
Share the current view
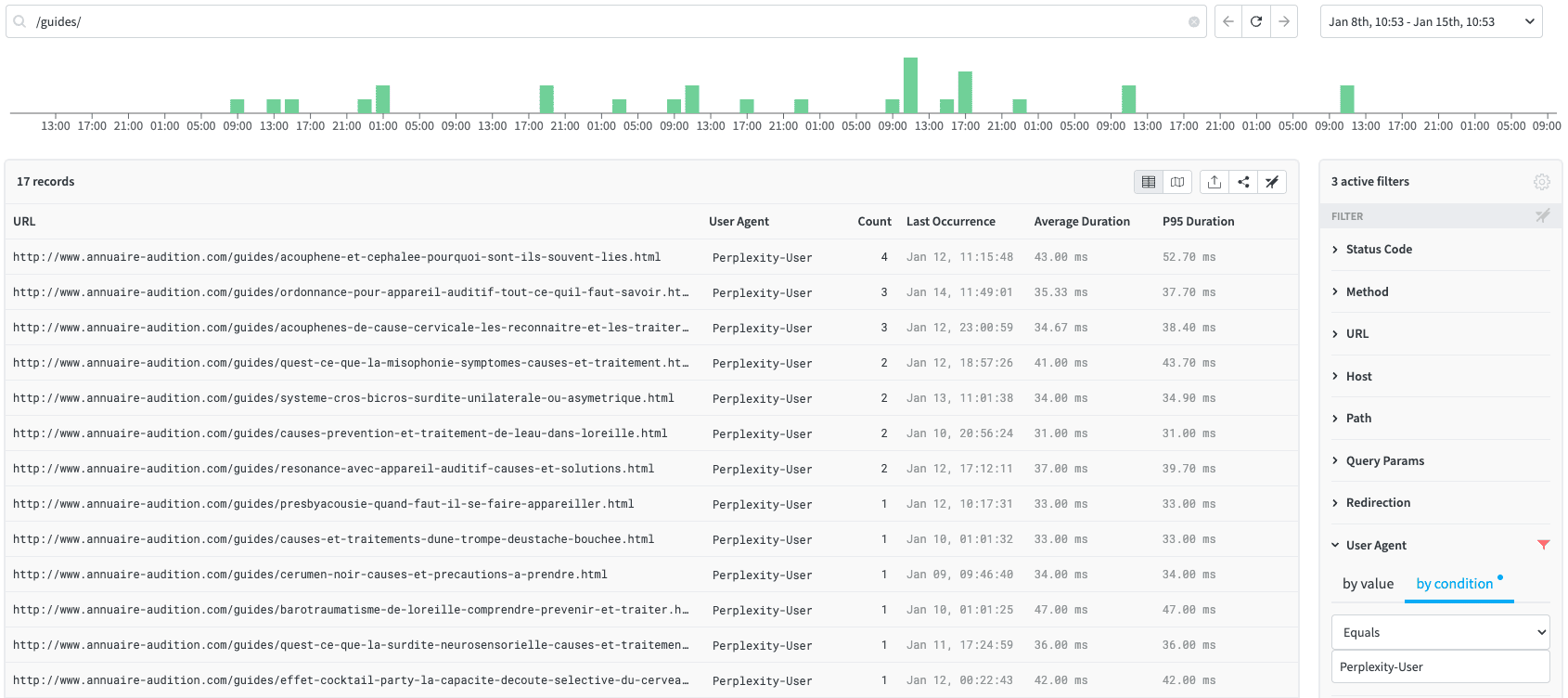pyautogui.click(x=1243, y=182)
